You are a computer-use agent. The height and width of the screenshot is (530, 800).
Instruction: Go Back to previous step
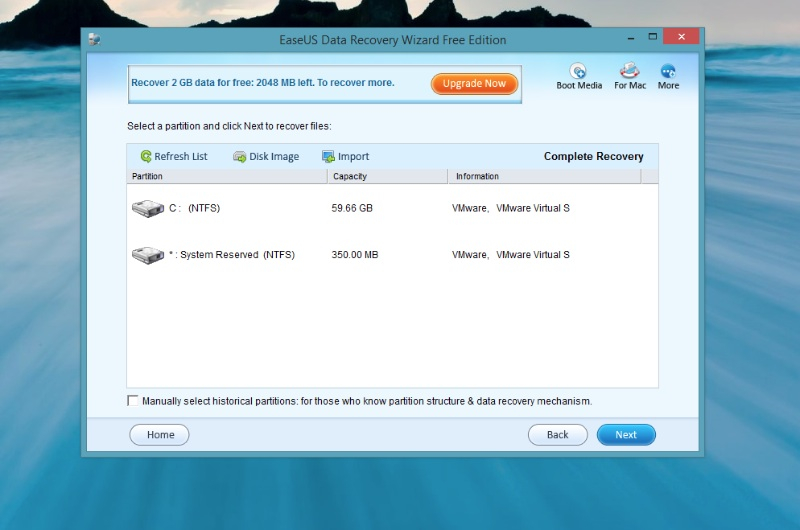tap(558, 435)
